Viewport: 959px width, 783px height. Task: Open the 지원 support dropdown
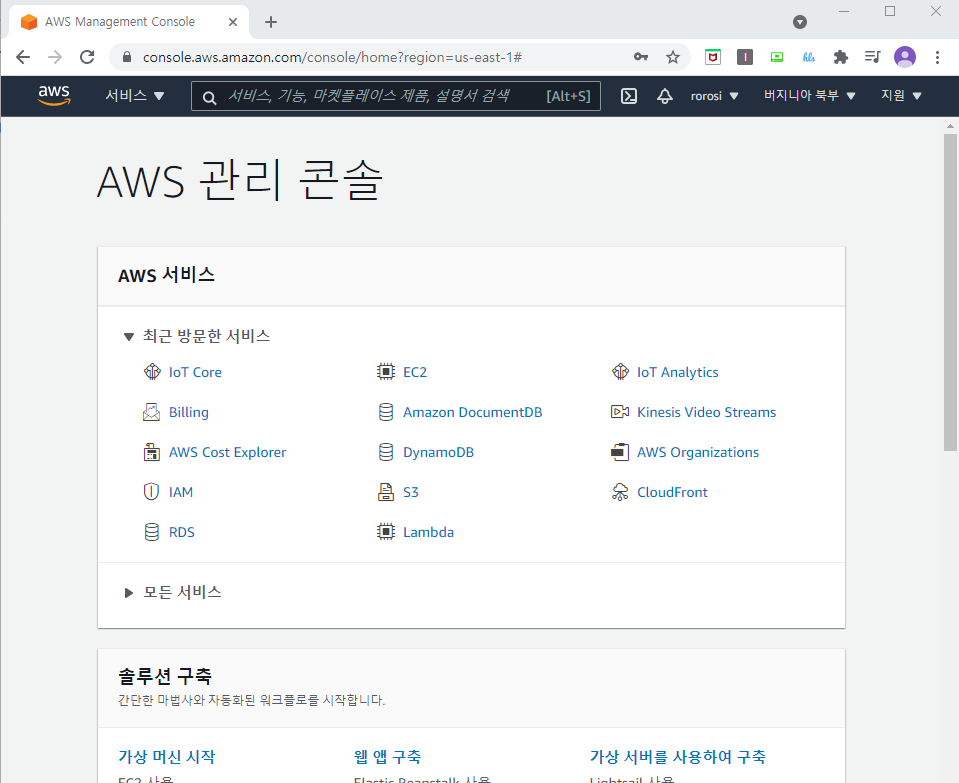tap(901, 95)
